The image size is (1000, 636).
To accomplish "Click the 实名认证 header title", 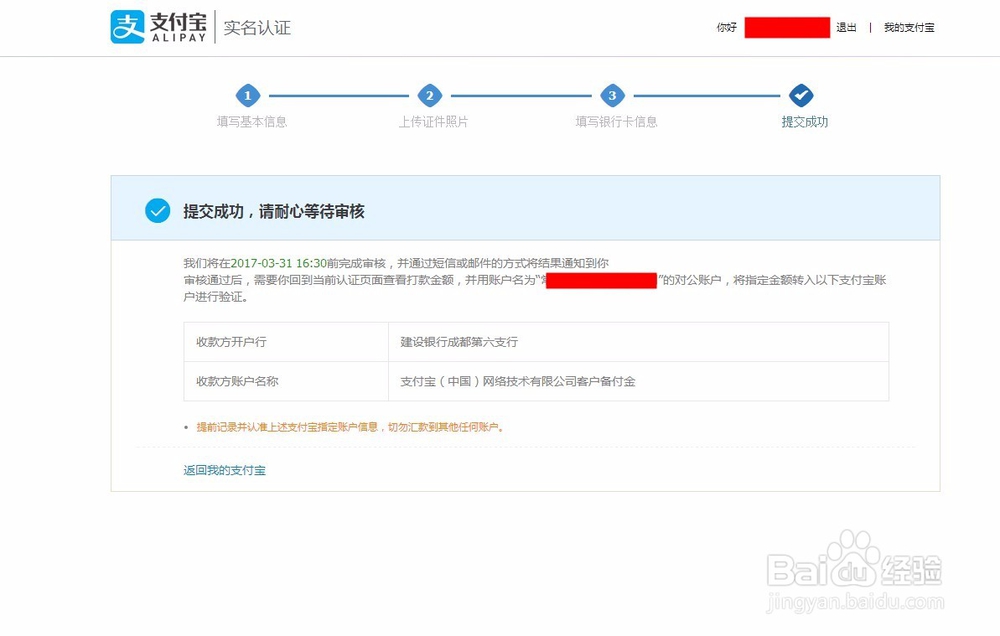I will pos(257,27).
